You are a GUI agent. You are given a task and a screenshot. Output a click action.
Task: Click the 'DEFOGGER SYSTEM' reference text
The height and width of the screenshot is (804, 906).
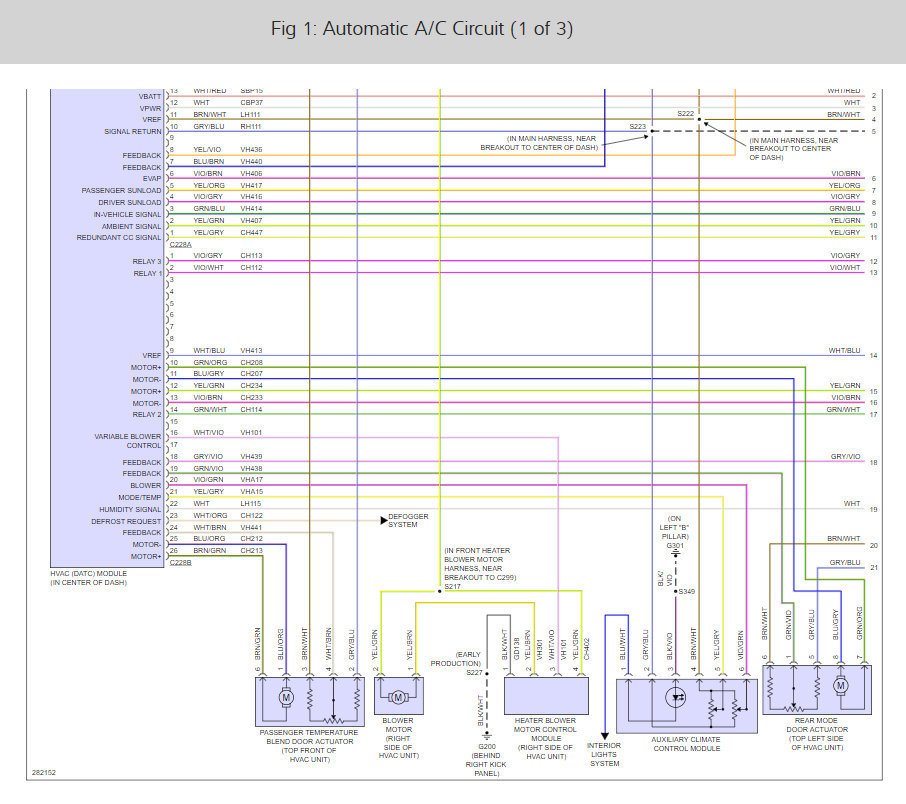click(408, 521)
